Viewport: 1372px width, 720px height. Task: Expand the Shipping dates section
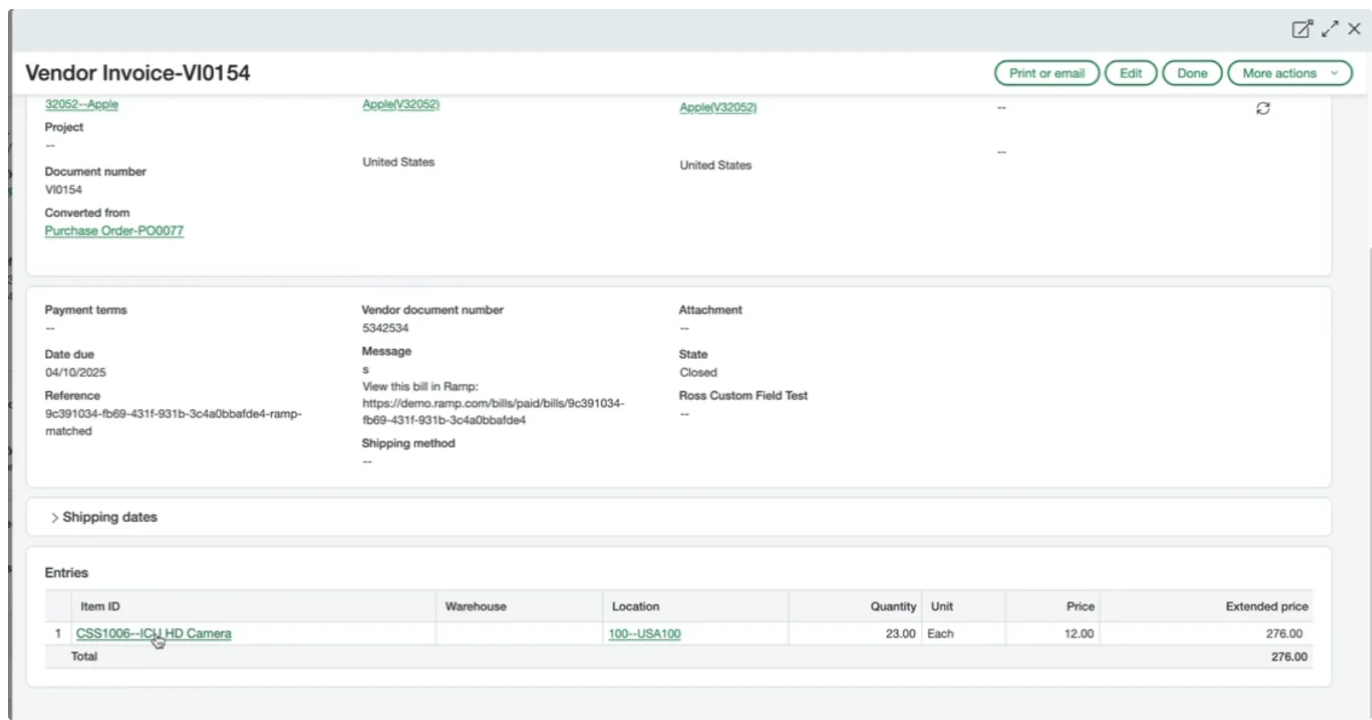104,517
